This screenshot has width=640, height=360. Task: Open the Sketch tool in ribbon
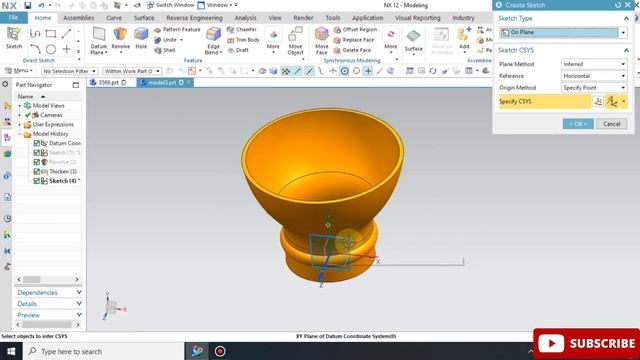[13, 38]
